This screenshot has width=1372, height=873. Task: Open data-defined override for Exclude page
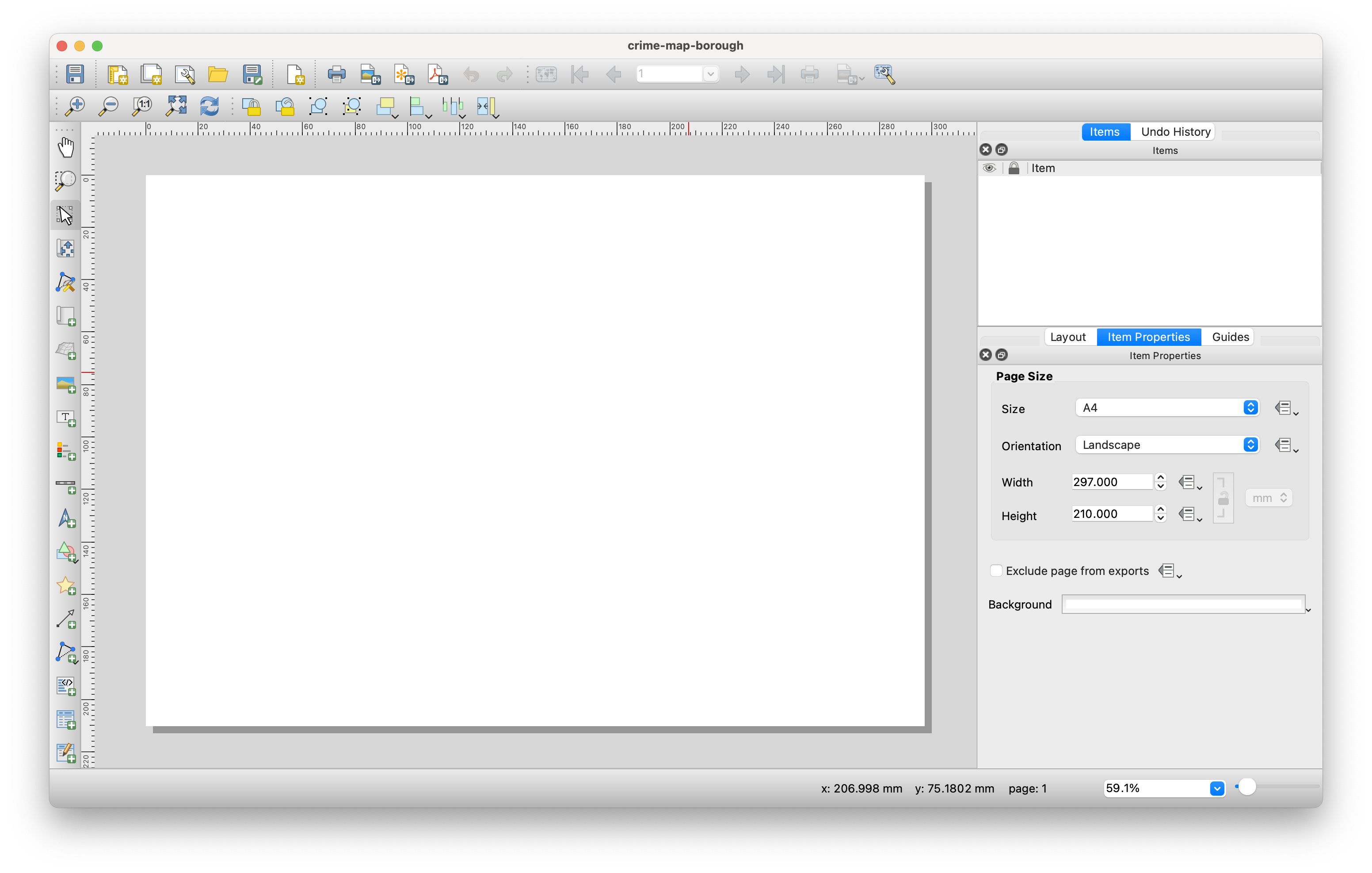pyautogui.click(x=1170, y=571)
